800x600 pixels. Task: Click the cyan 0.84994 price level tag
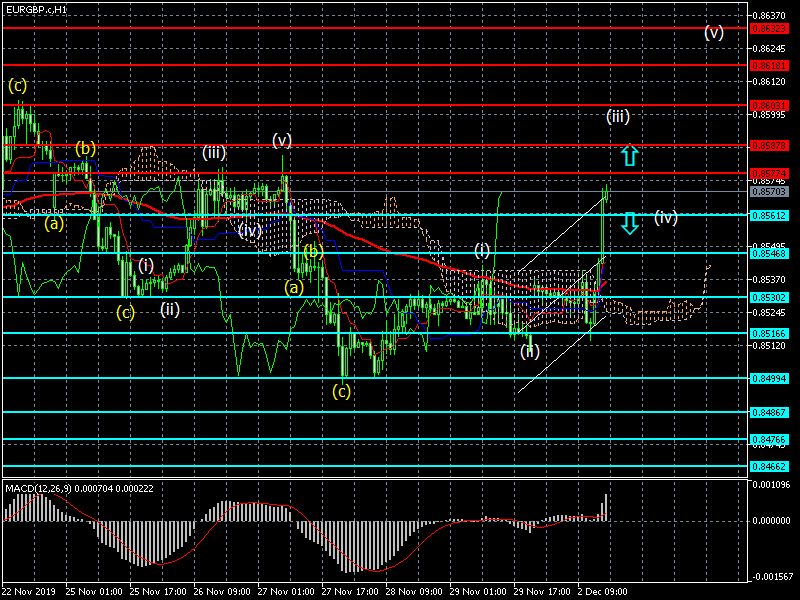(x=772, y=378)
